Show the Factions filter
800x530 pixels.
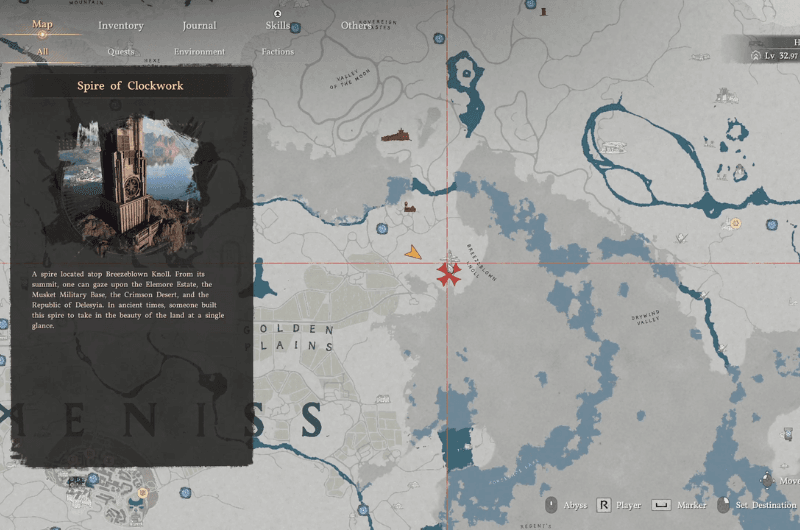pyautogui.click(x=277, y=51)
